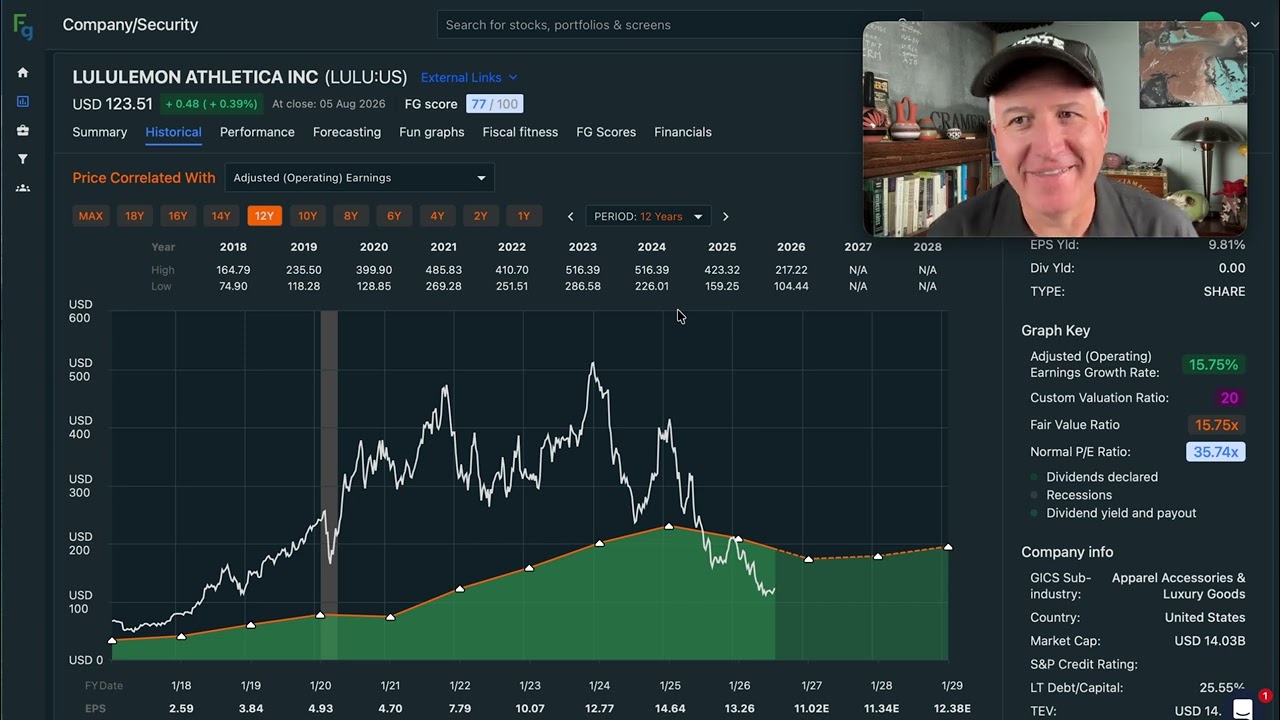
Task: Click the Market Cap value USD 14.03B
Action: [1210, 641]
